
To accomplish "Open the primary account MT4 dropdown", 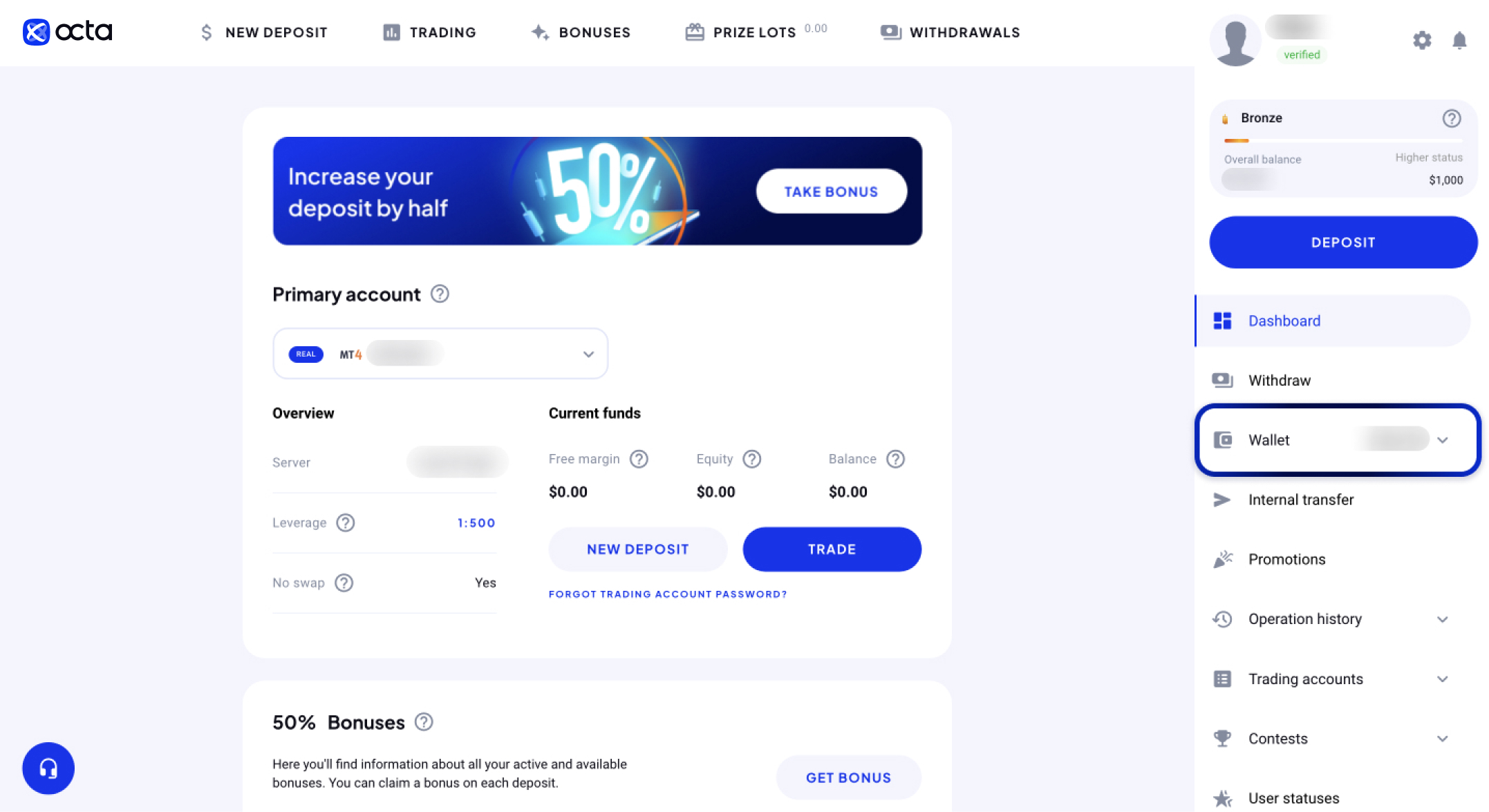I will [440, 354].
